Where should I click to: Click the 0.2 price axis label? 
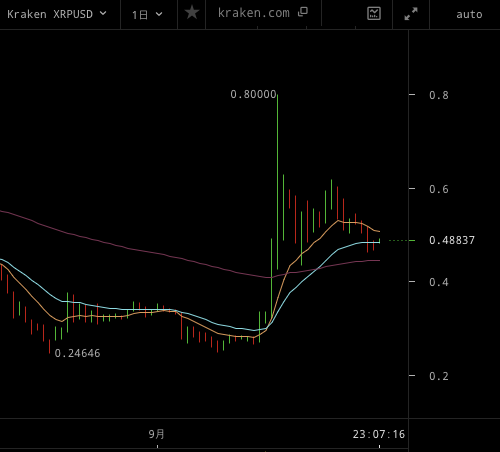coord(439,376)
